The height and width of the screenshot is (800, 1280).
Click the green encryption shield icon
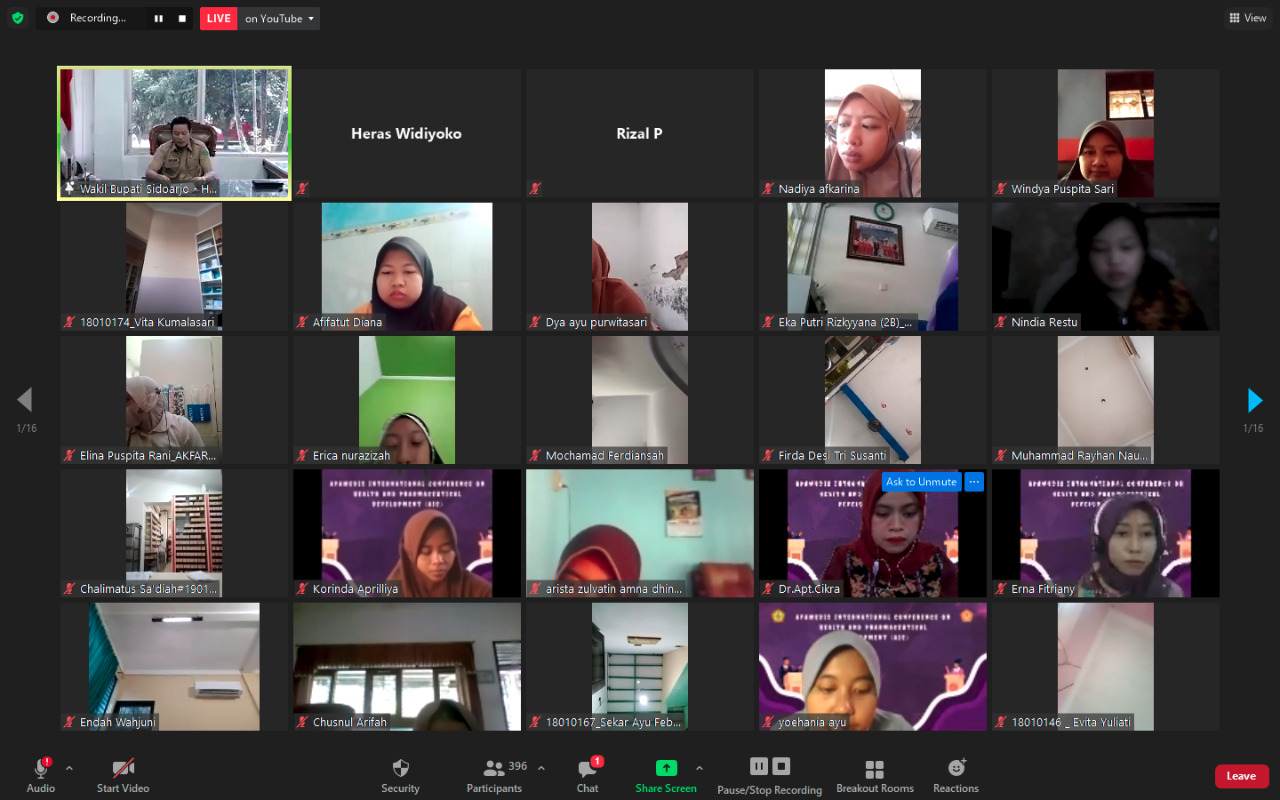tap(17, 18)
